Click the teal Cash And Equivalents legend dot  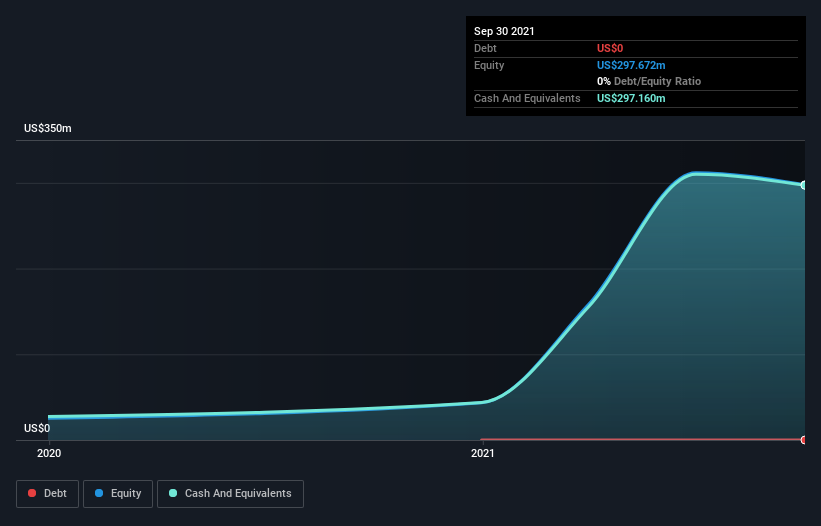click(173, 493)
